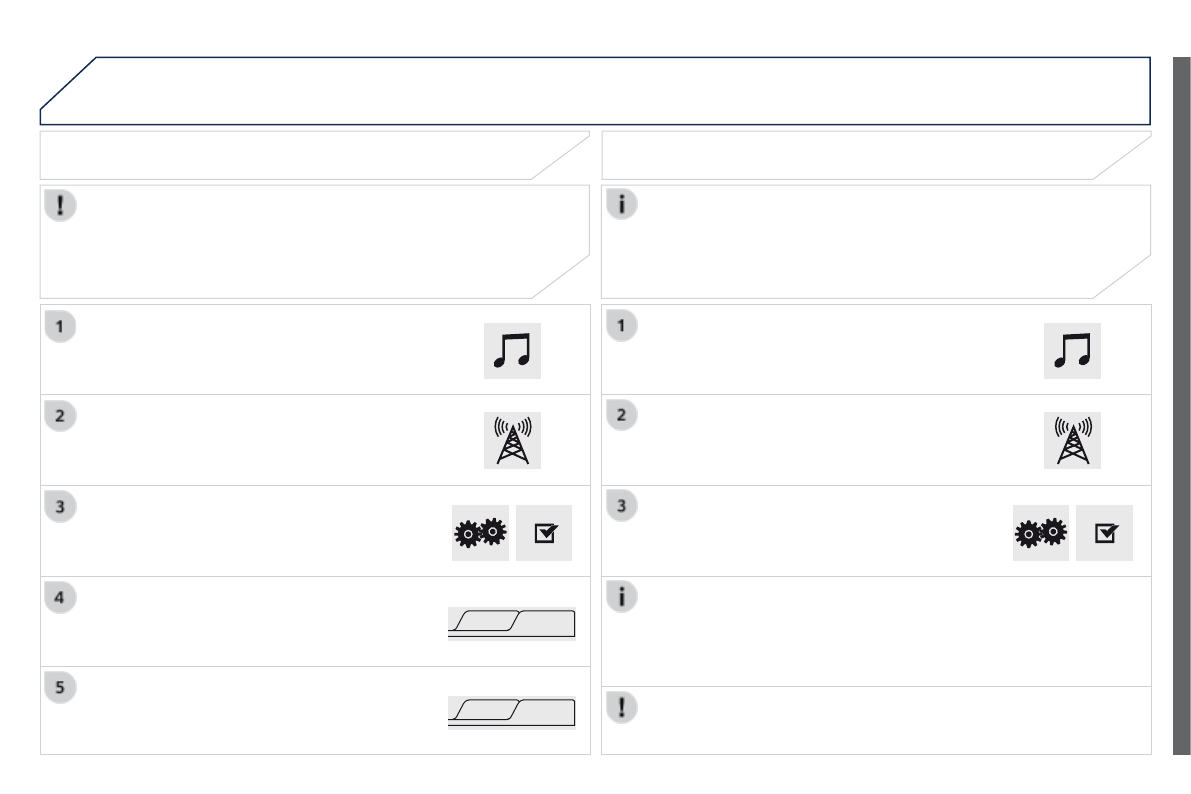Click the warning exclamation icon in top-left box
This screenshot has height=794, width=1191.
[x=62, y=207]
